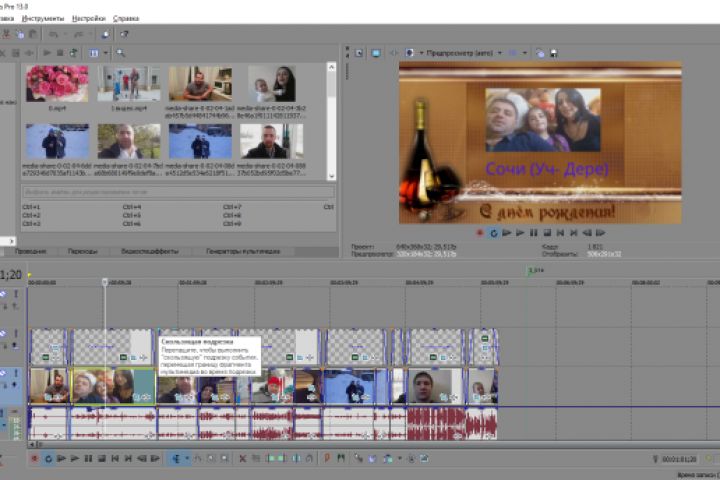Click Pause under the video preview
Screen dimensions: 720x480
534,233
